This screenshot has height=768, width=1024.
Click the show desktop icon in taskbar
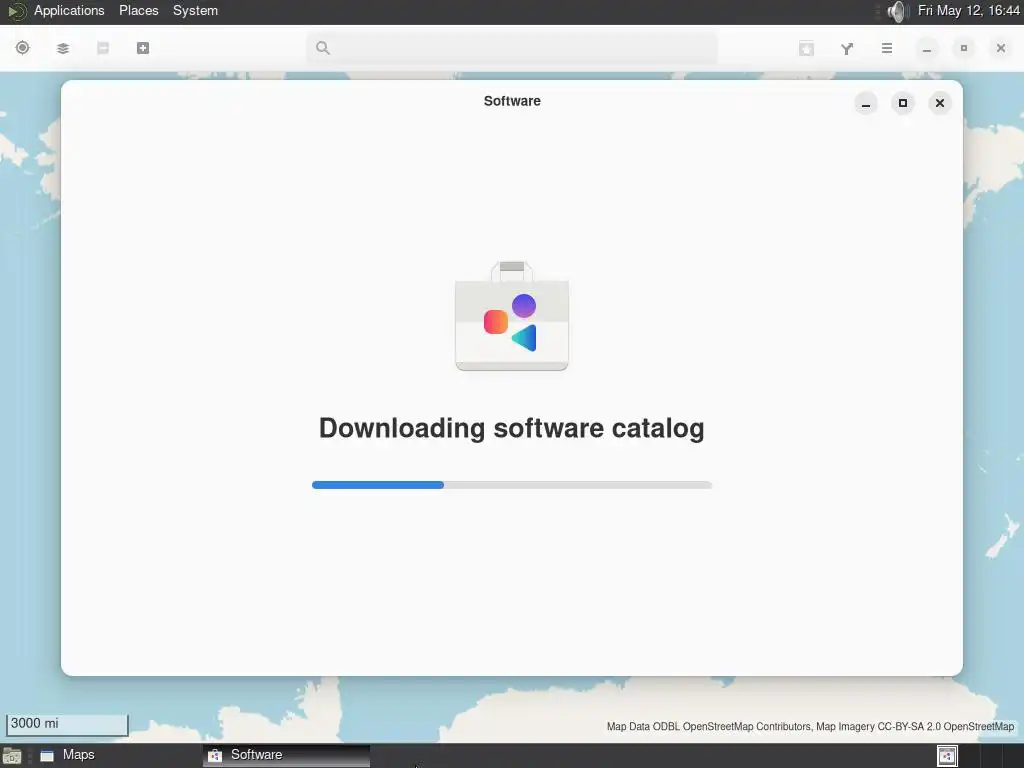[x=12, y=756]
